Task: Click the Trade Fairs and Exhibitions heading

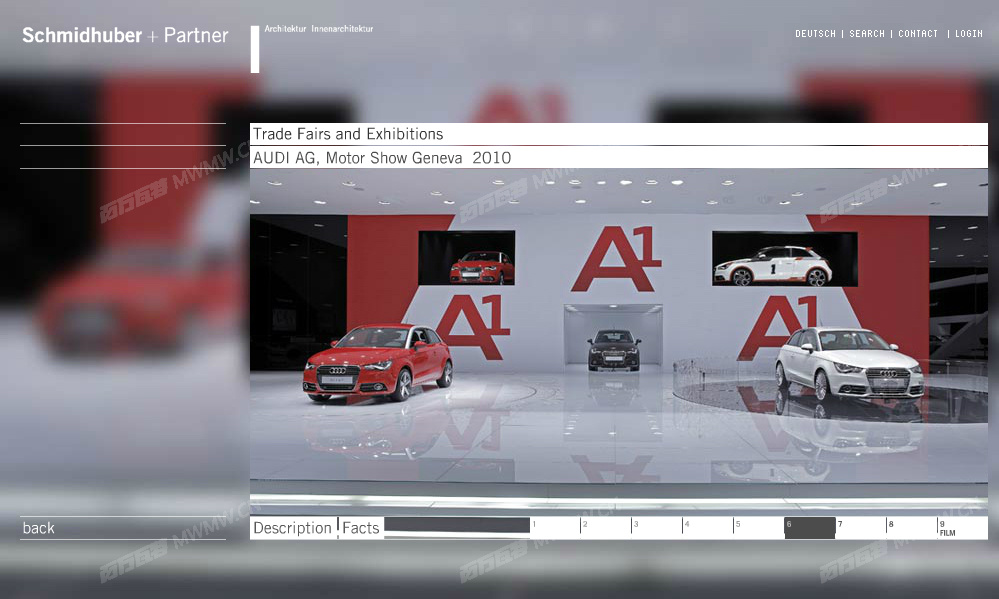Action: coord(348,134)
